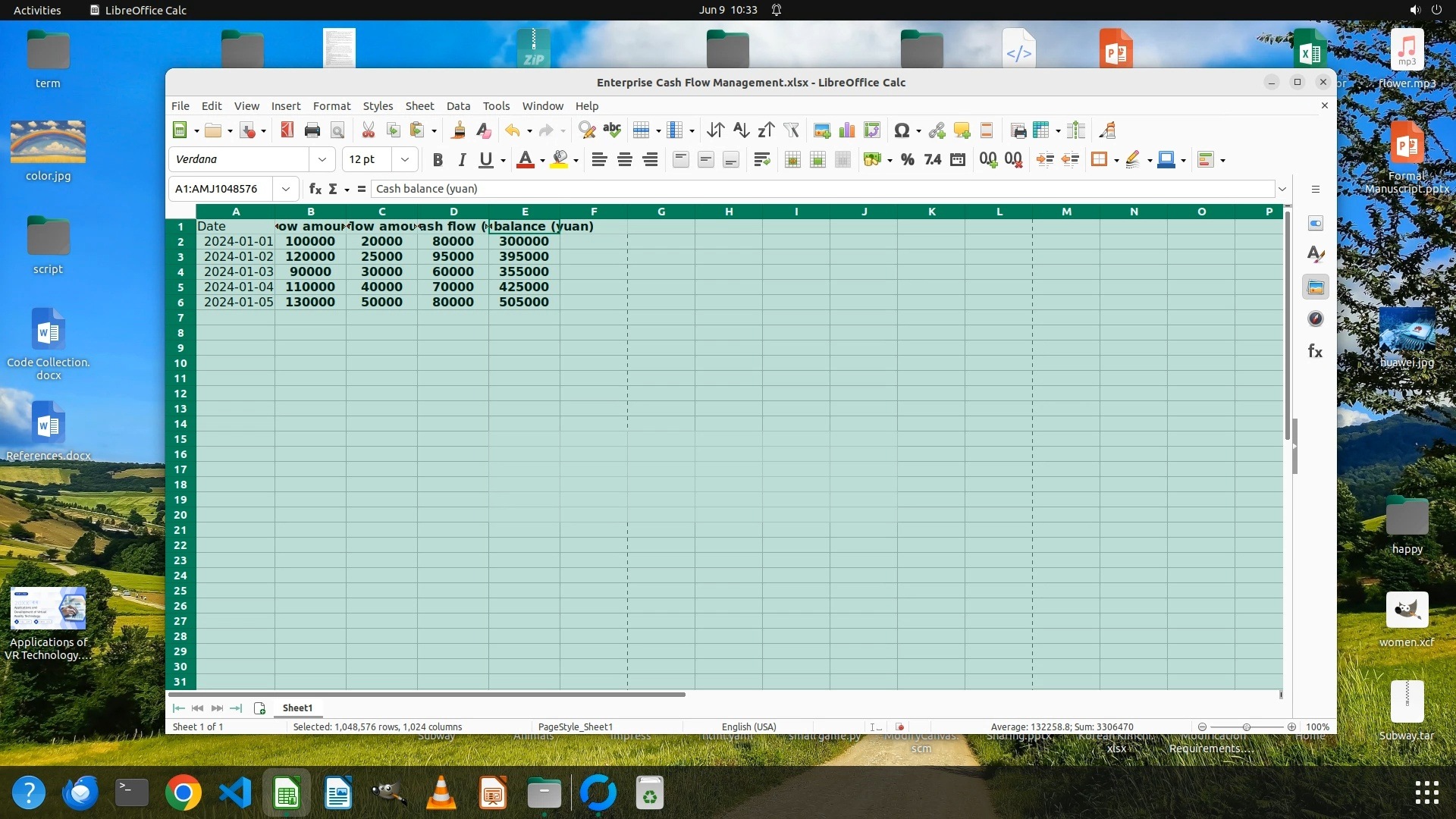
Task: Toggle Italic formatting
Action: (462, 160)
